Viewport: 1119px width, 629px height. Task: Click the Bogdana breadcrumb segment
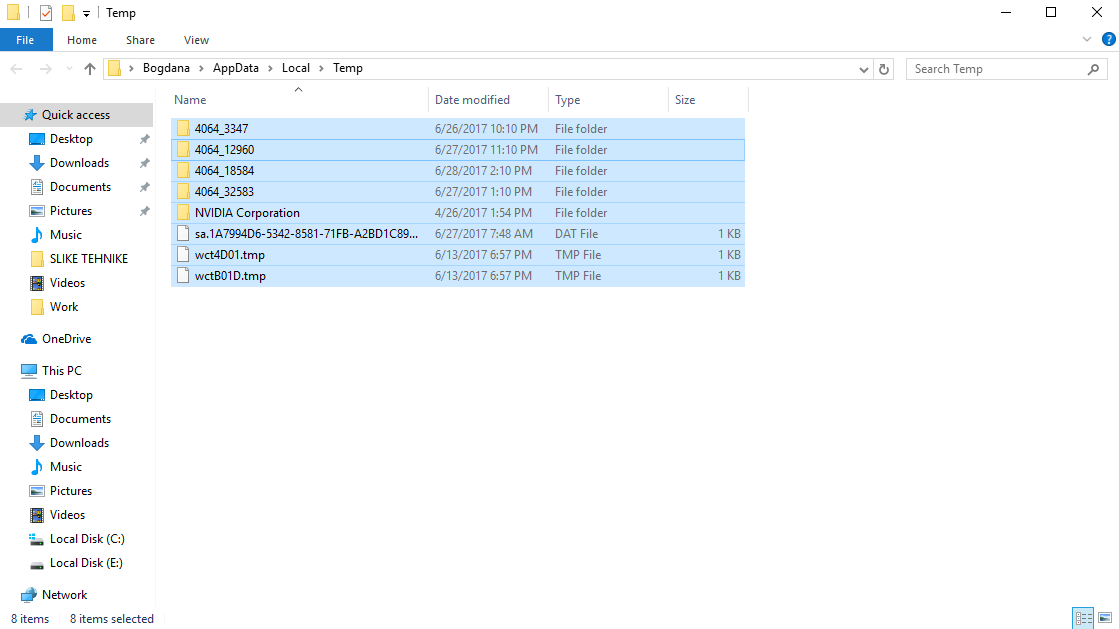click(166, 69)
